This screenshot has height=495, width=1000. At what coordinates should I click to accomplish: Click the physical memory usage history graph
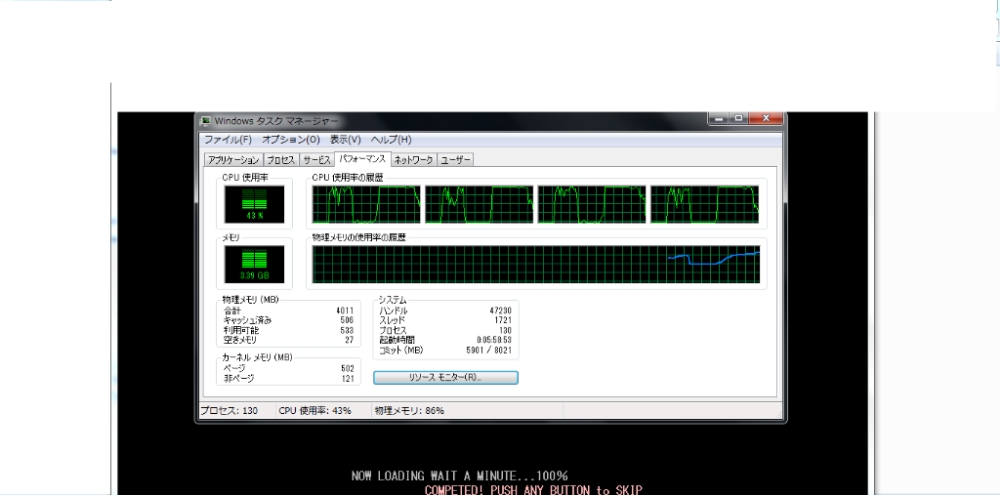point(536,265)
